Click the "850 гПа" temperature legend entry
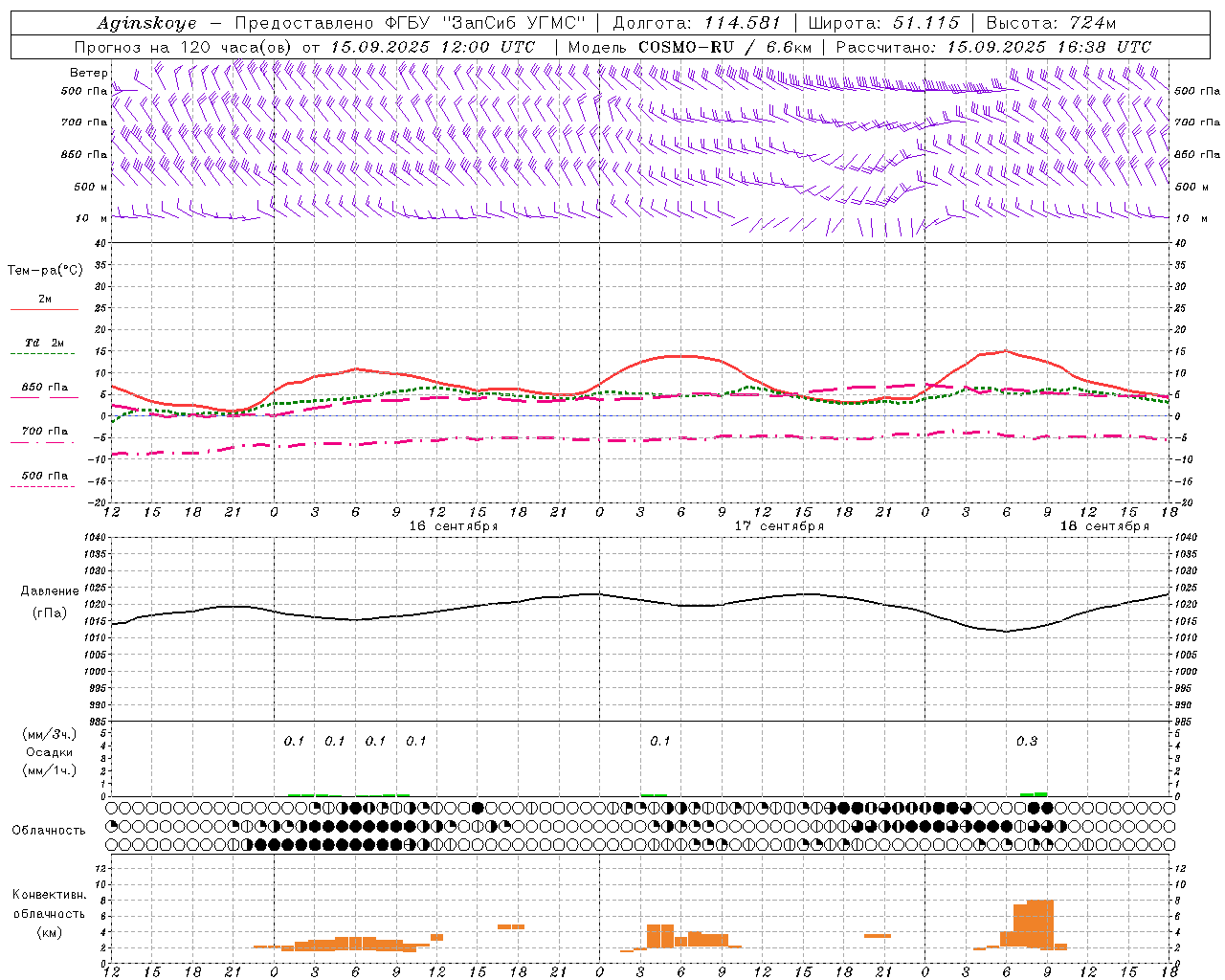The height and width of the screenshot is (980, 1225). [45, 388]
